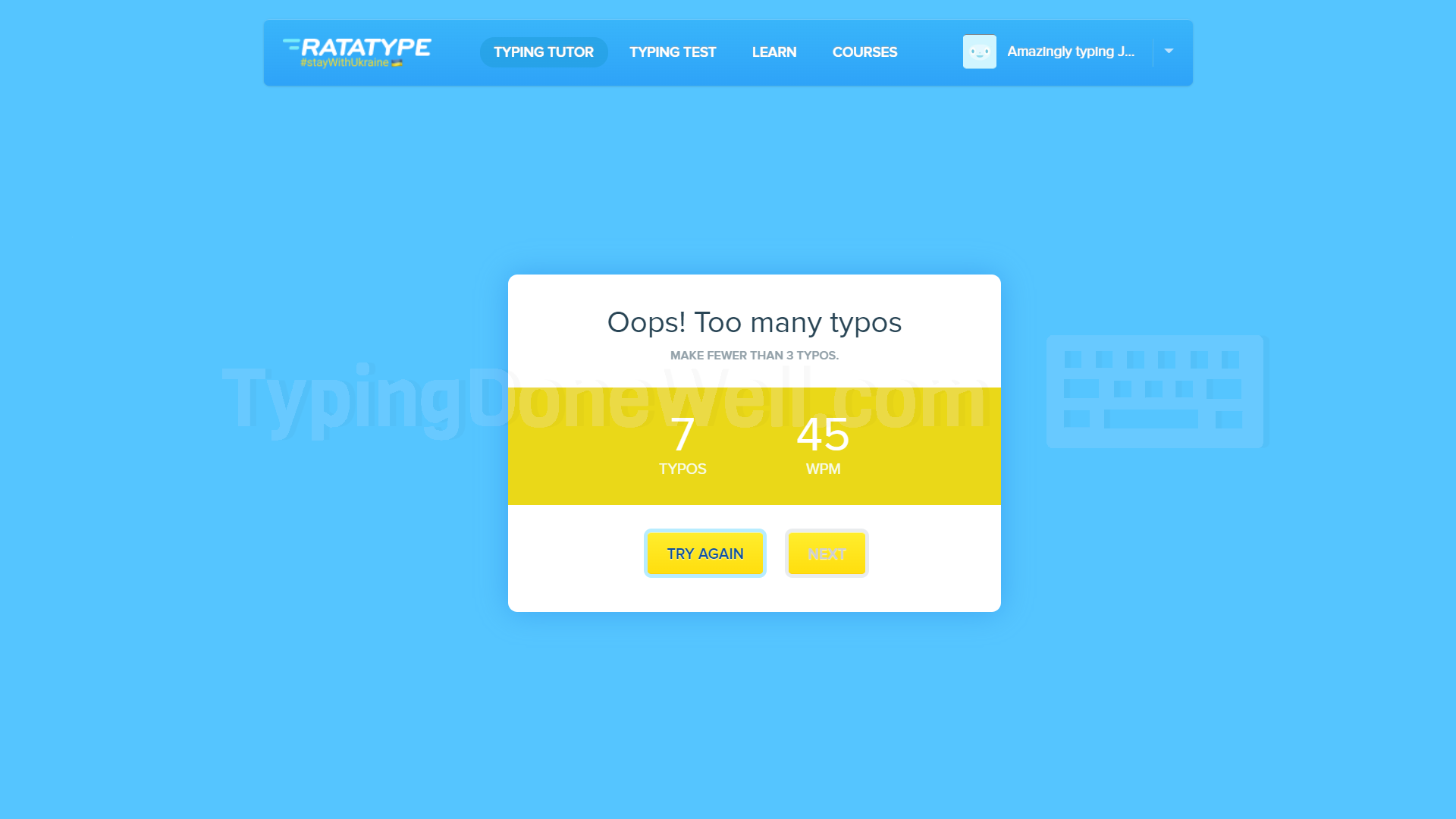Viewport: 1456px width, 819px height.
Task: Open the TYPING TUTOR tab
Action: click(x=543, y=52)
